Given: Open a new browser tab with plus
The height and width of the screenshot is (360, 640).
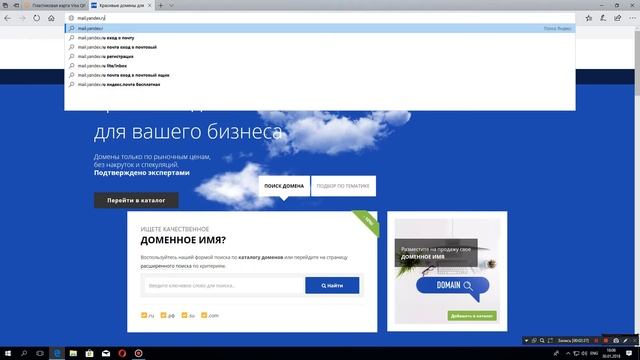Looking at the screenshot, I should (x=160, y=5).
